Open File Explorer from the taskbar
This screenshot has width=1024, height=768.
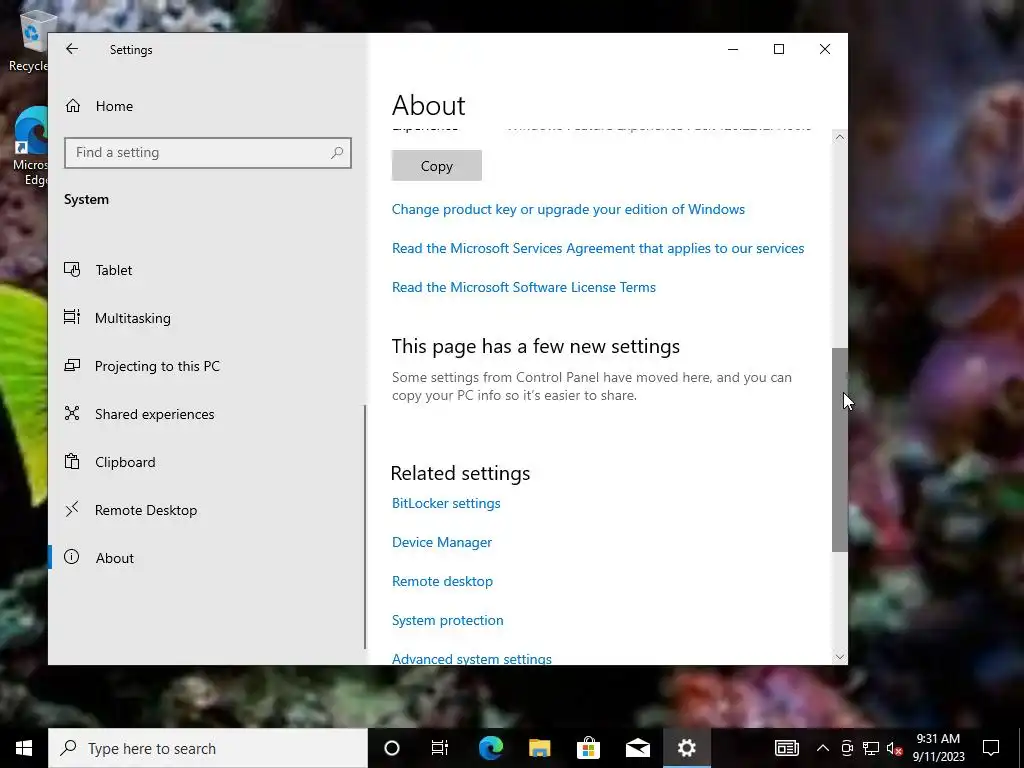(539, 748)
